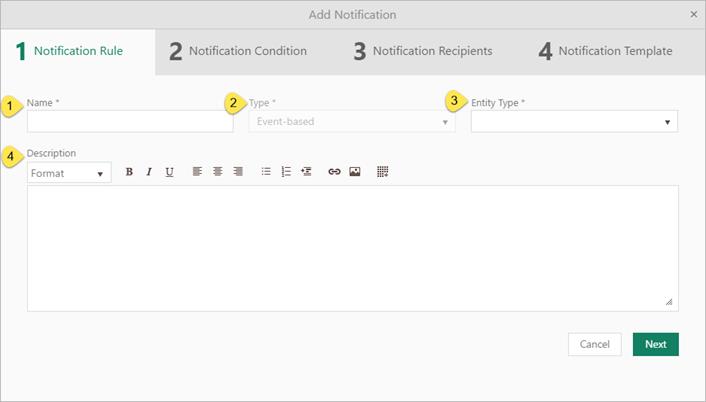The image size is (706, 402).
Task: Insert an image into the description
Action: [x=354, y=172]
